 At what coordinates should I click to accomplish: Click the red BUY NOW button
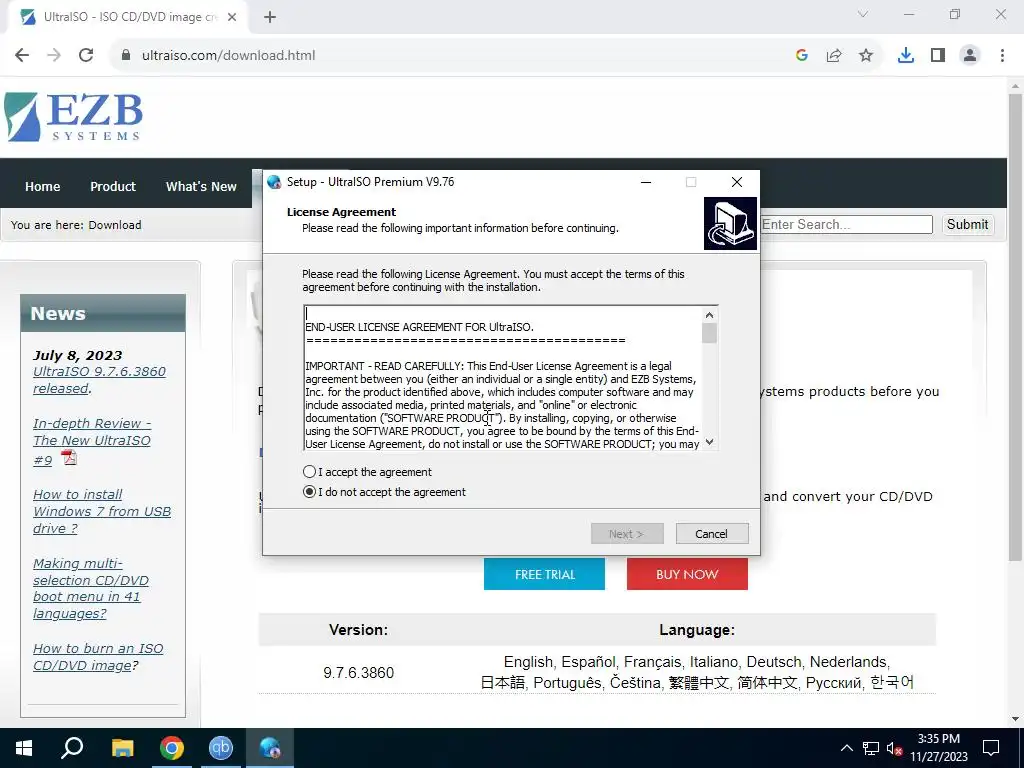pyautogui.click(x=687, y=574)
